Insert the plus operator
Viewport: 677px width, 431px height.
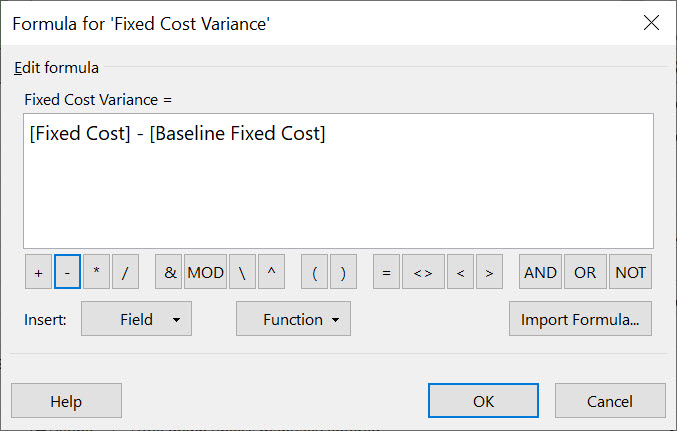(38, 272)
